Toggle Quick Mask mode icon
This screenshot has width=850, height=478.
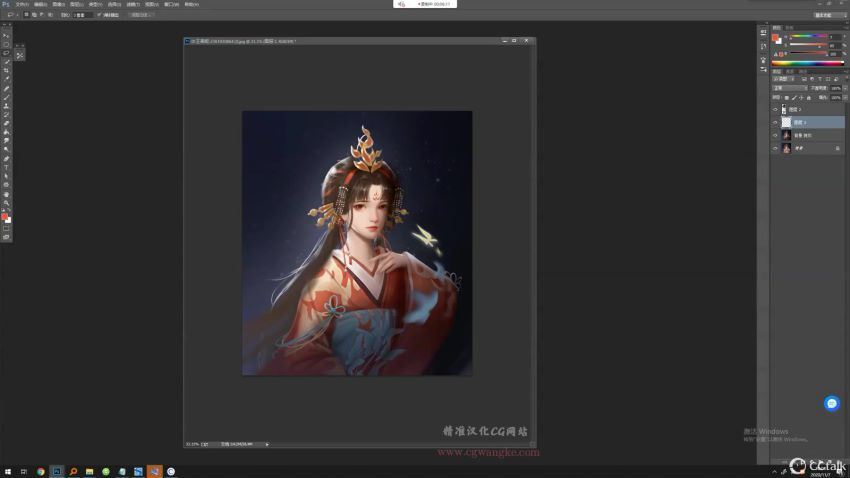(x=7, y=228)
